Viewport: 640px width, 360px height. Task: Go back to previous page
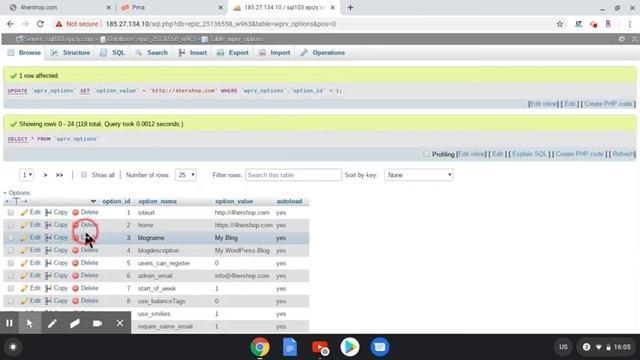[10, 24]
